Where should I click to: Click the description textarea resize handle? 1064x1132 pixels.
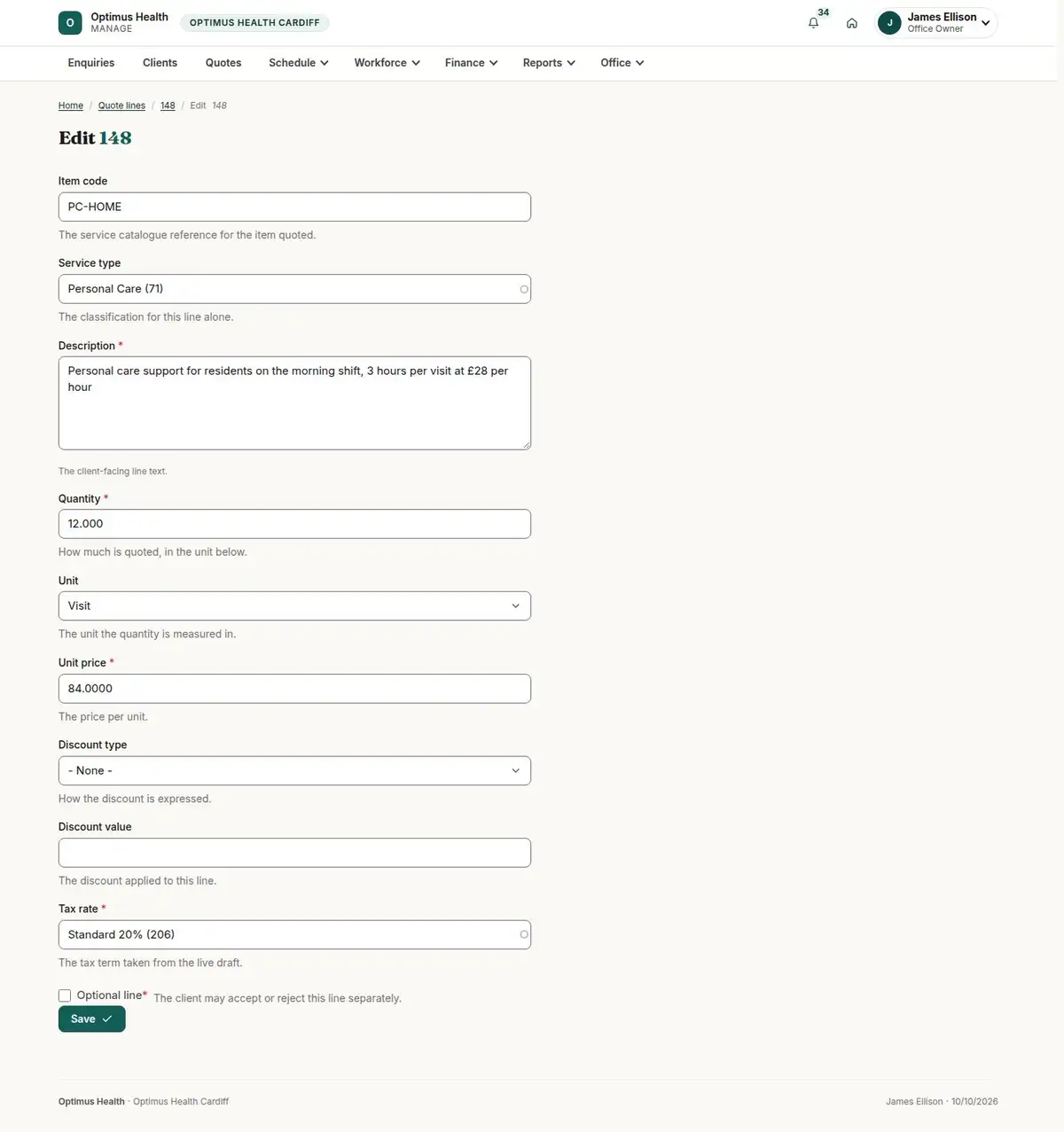point(526,445)
